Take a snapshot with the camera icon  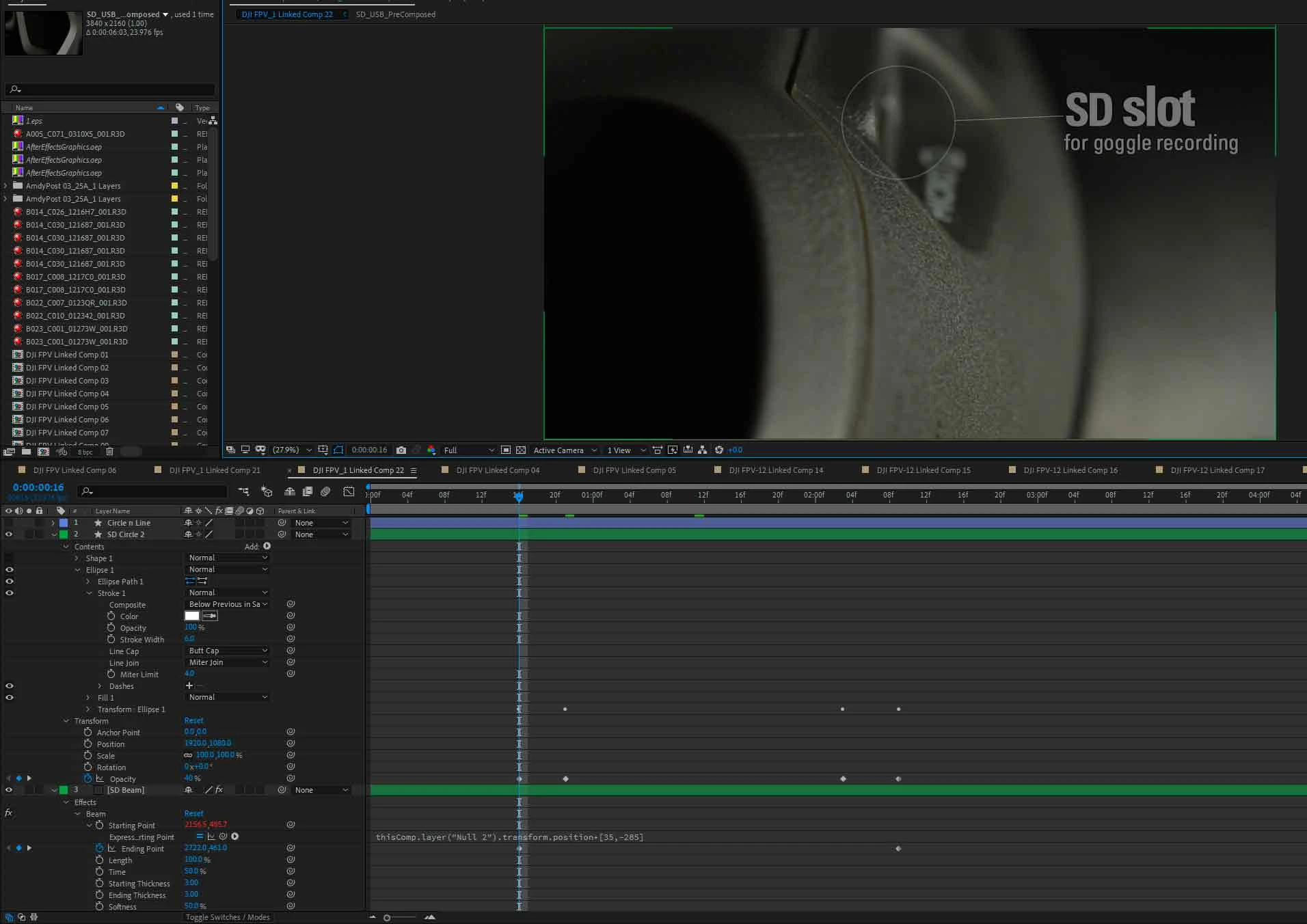coord(401,450)
